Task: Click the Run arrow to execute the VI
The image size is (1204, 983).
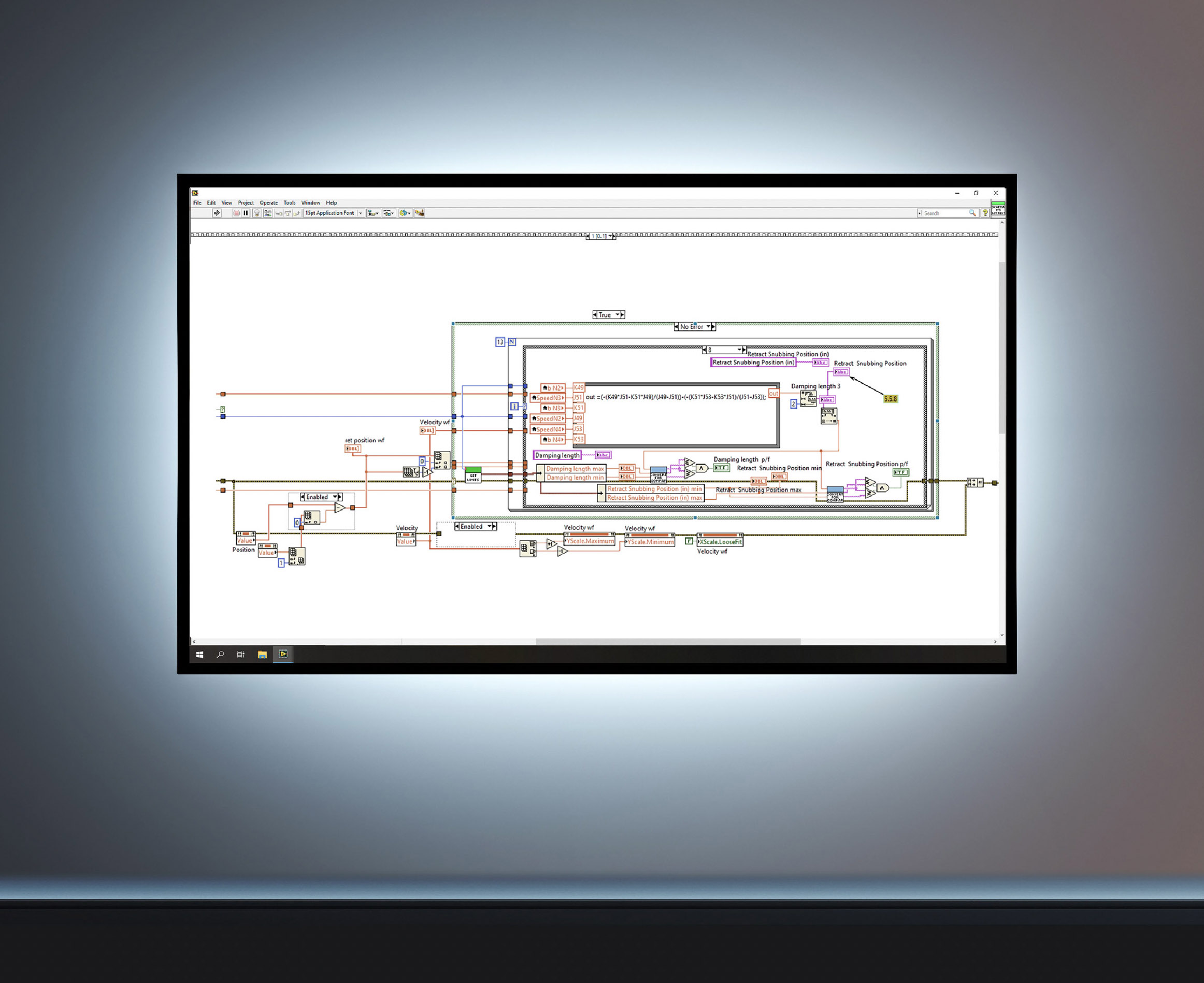Action: tap(218, 213)
